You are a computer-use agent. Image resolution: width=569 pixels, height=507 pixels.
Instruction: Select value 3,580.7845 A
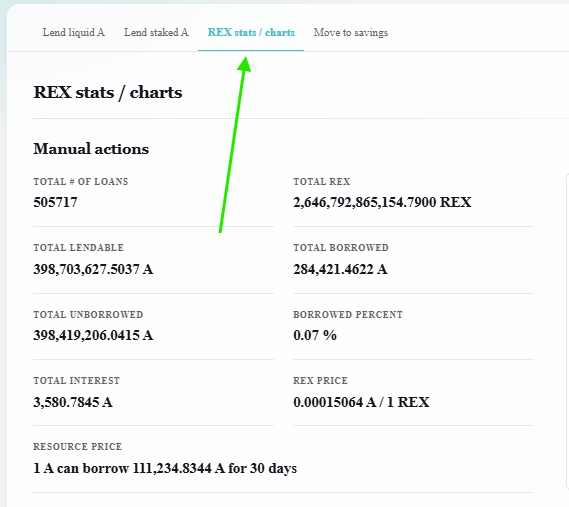pos(73,402)
